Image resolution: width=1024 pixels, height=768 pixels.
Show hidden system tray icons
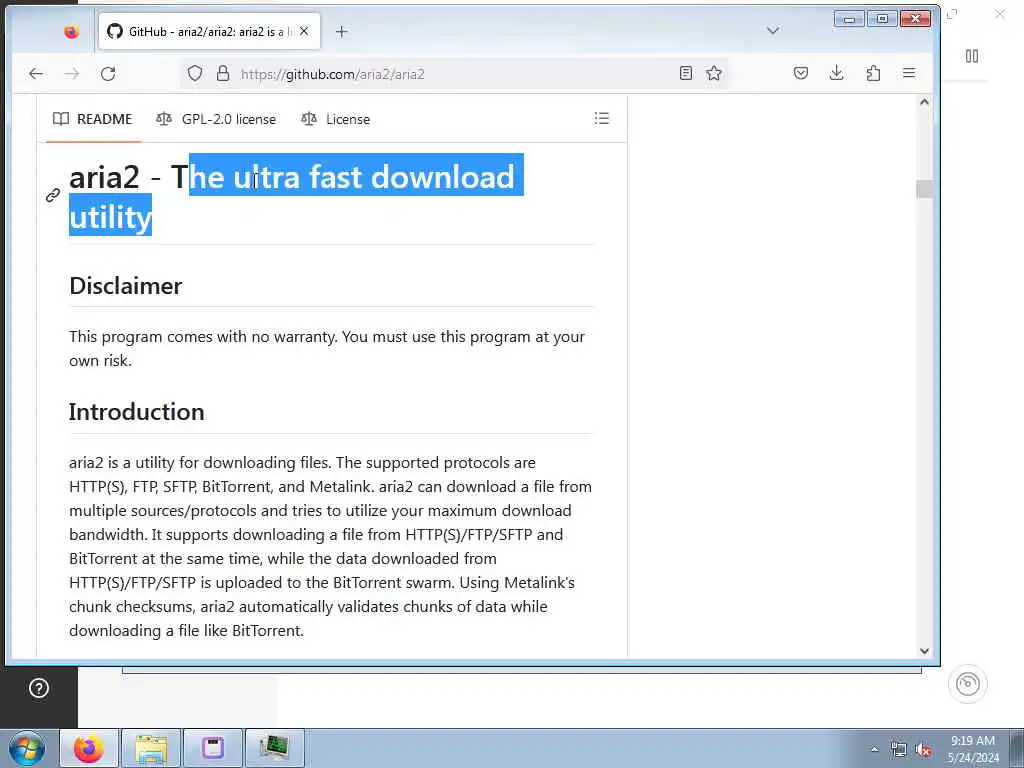874,750
